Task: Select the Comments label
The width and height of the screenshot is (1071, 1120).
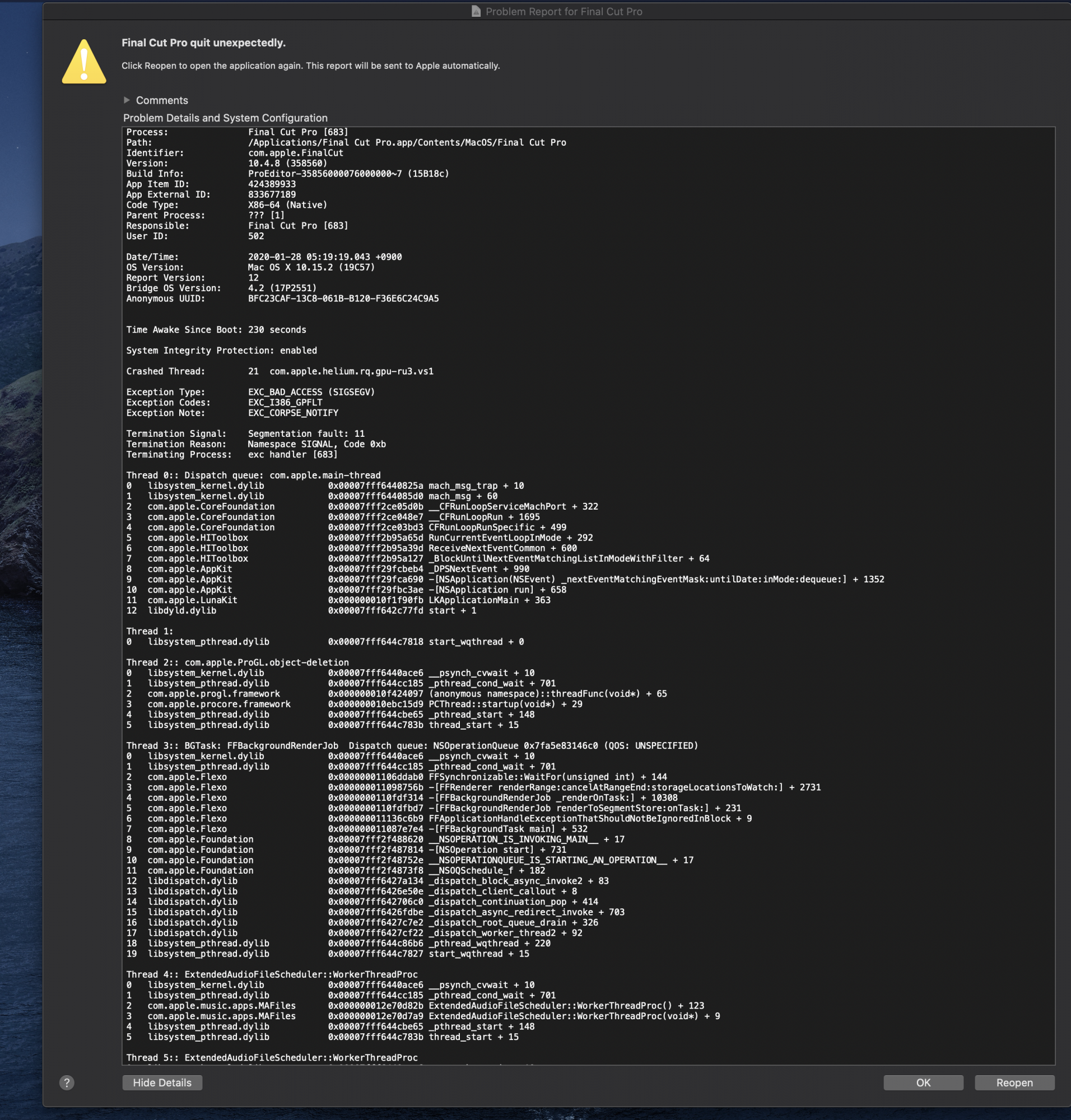Action: point(162,100)
